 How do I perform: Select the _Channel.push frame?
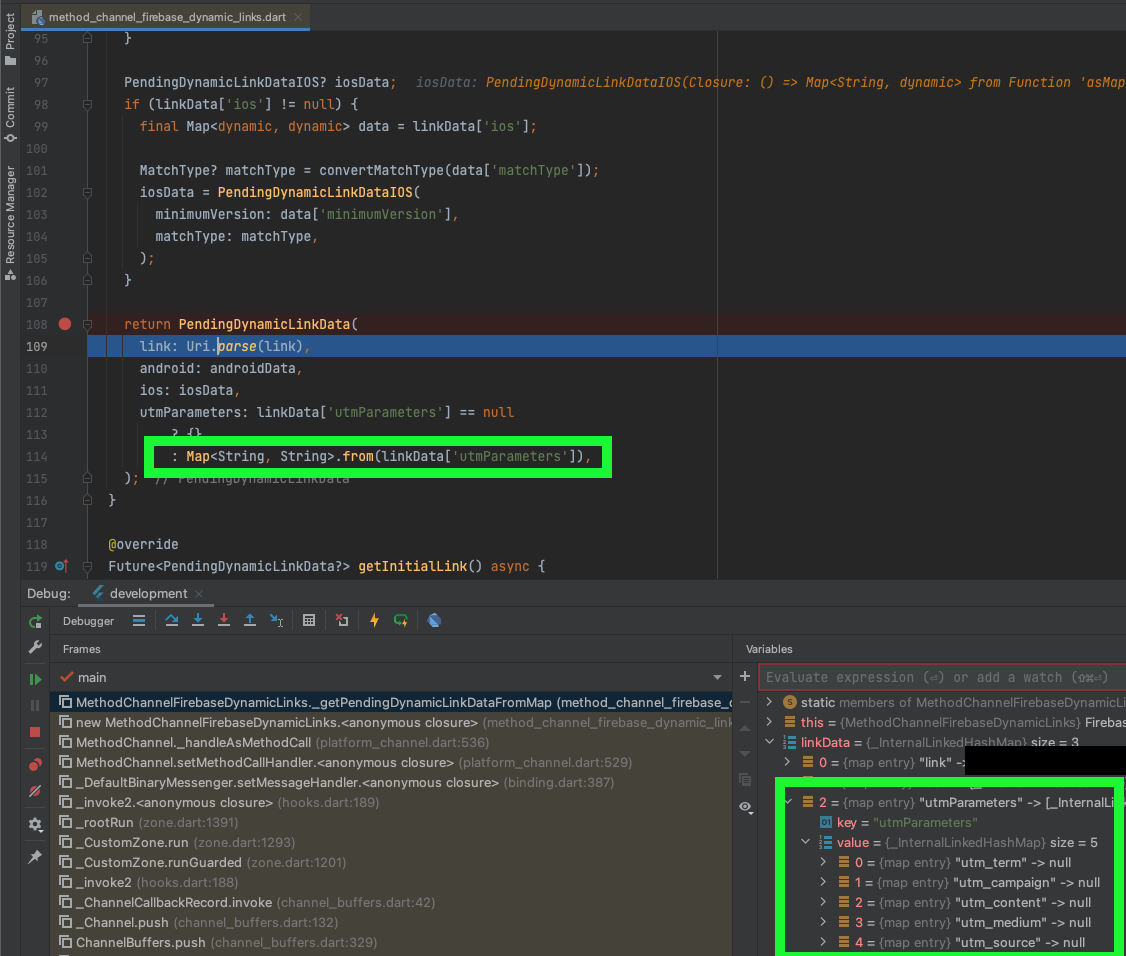(392, 923)
